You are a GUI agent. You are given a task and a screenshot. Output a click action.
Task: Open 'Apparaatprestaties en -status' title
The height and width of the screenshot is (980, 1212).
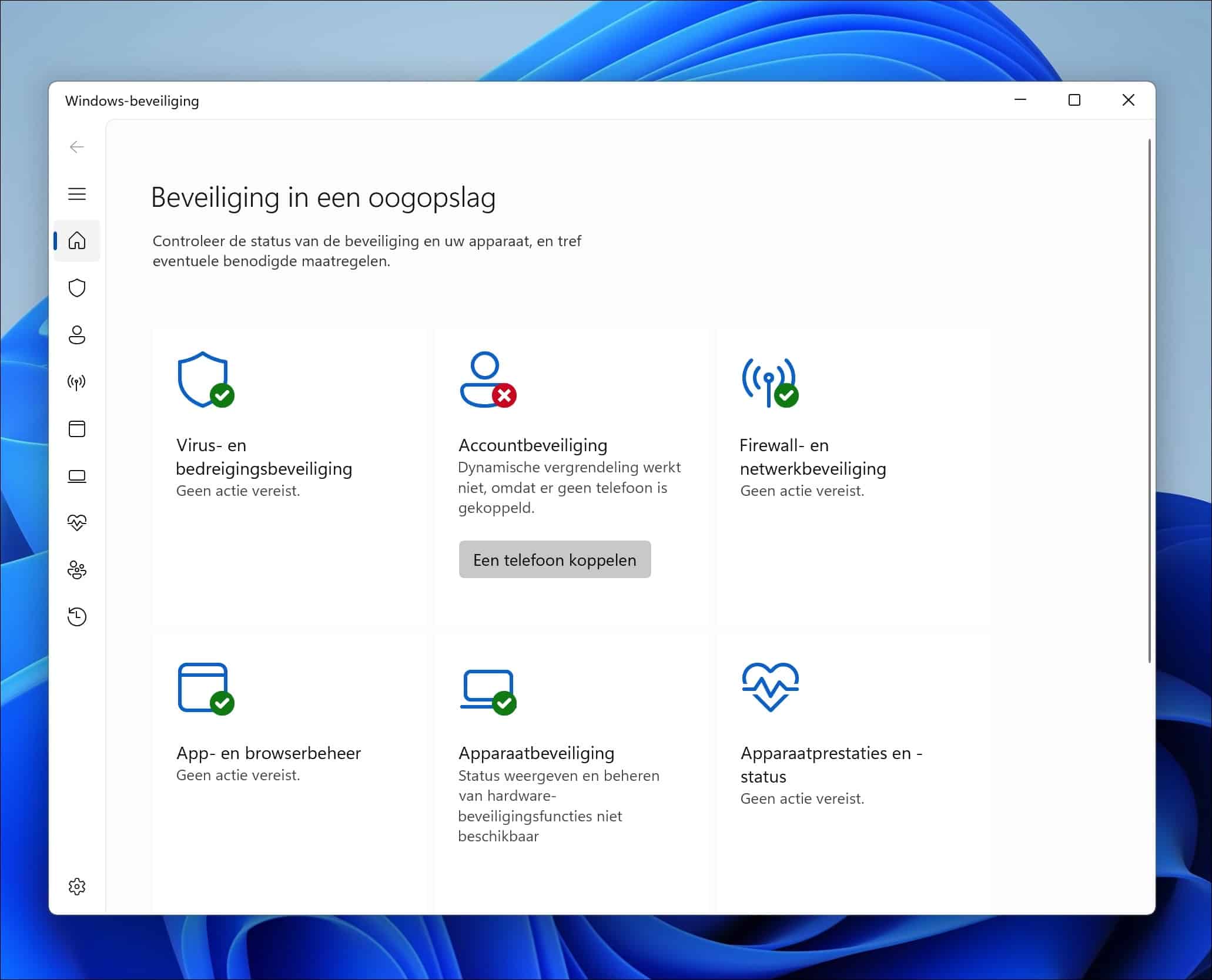831,765
